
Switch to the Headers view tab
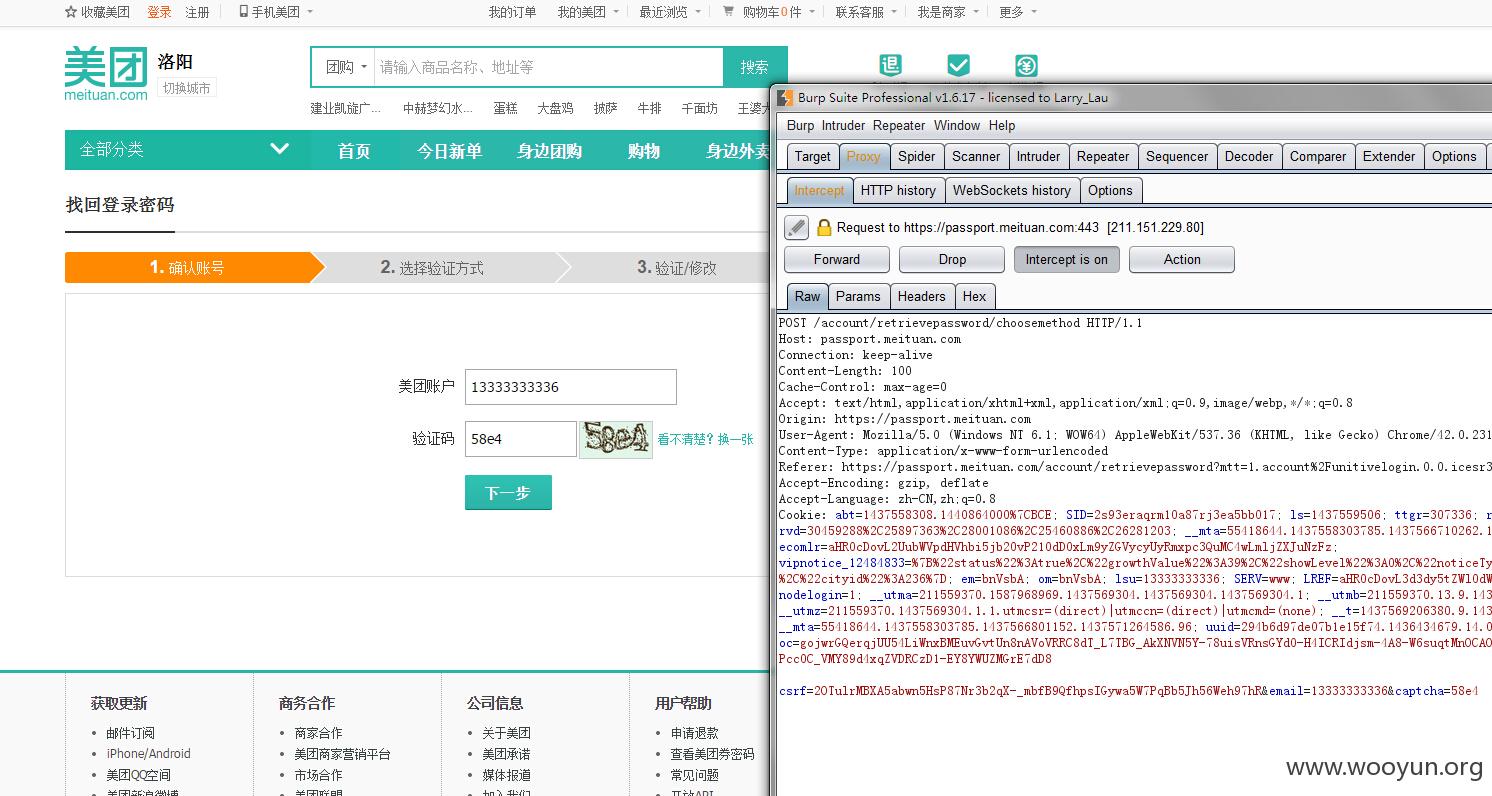tap(921, 296)
